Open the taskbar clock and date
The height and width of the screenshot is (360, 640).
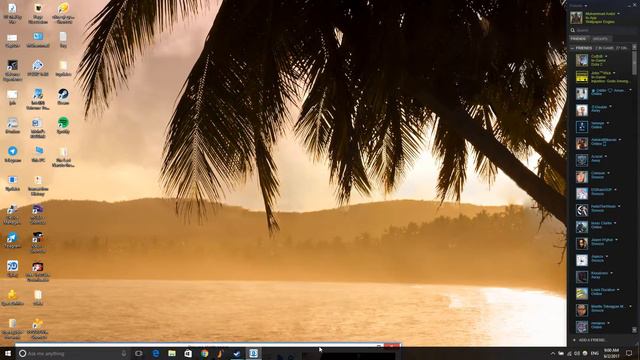(x=611, y=353)
